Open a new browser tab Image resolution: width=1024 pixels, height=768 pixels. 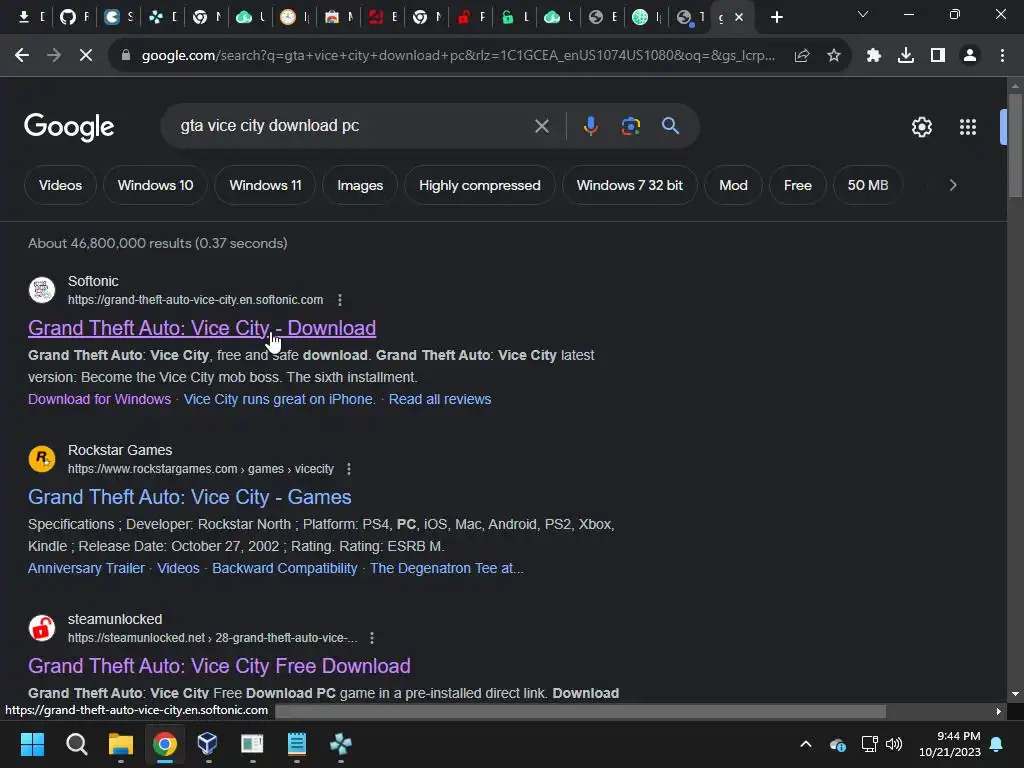776,18
